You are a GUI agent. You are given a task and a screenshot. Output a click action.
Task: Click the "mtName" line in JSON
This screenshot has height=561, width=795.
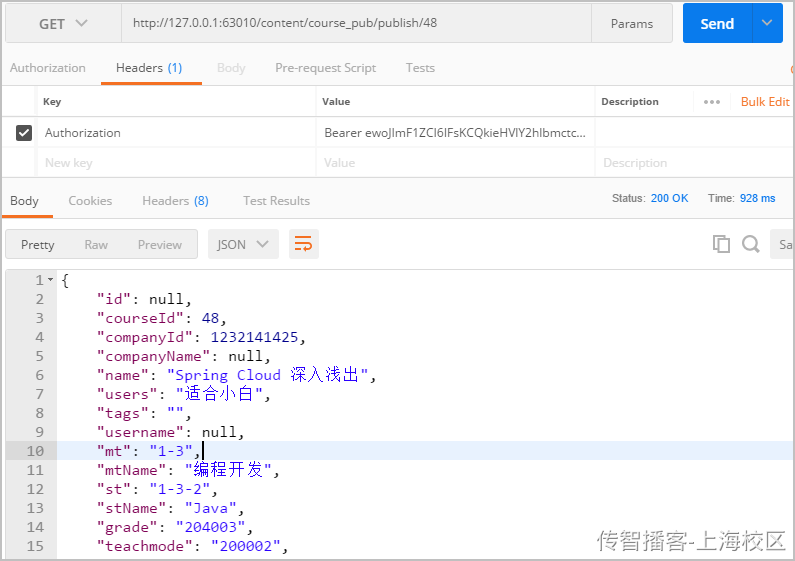coord(188,470)
